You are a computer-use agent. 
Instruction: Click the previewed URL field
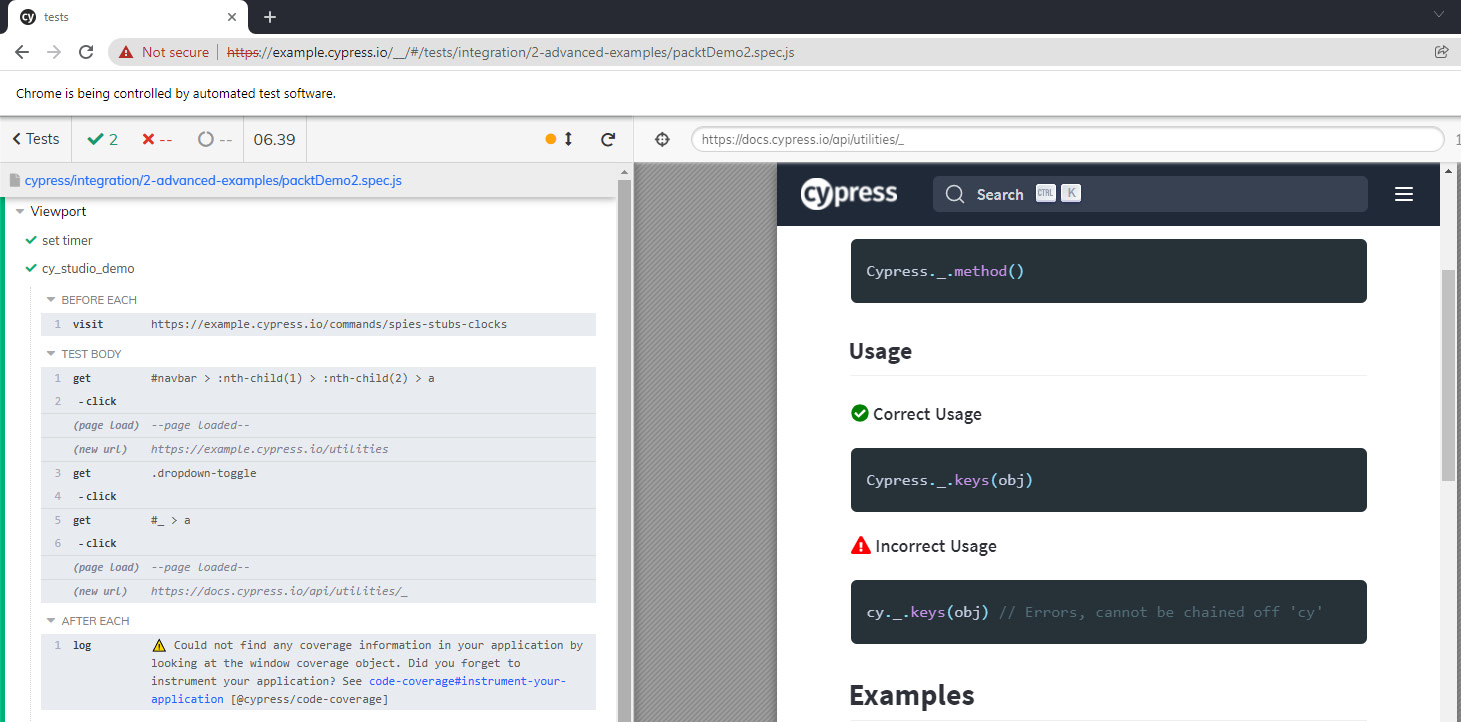coord(1067,140)
